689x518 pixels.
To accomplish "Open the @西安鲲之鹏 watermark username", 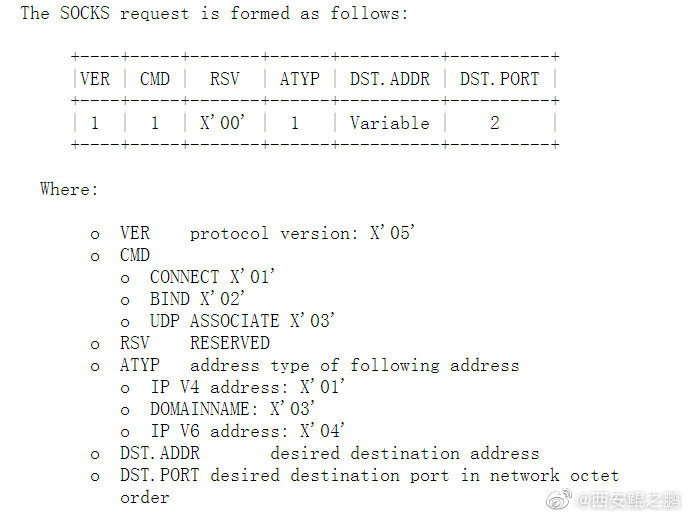I will 627,500.
